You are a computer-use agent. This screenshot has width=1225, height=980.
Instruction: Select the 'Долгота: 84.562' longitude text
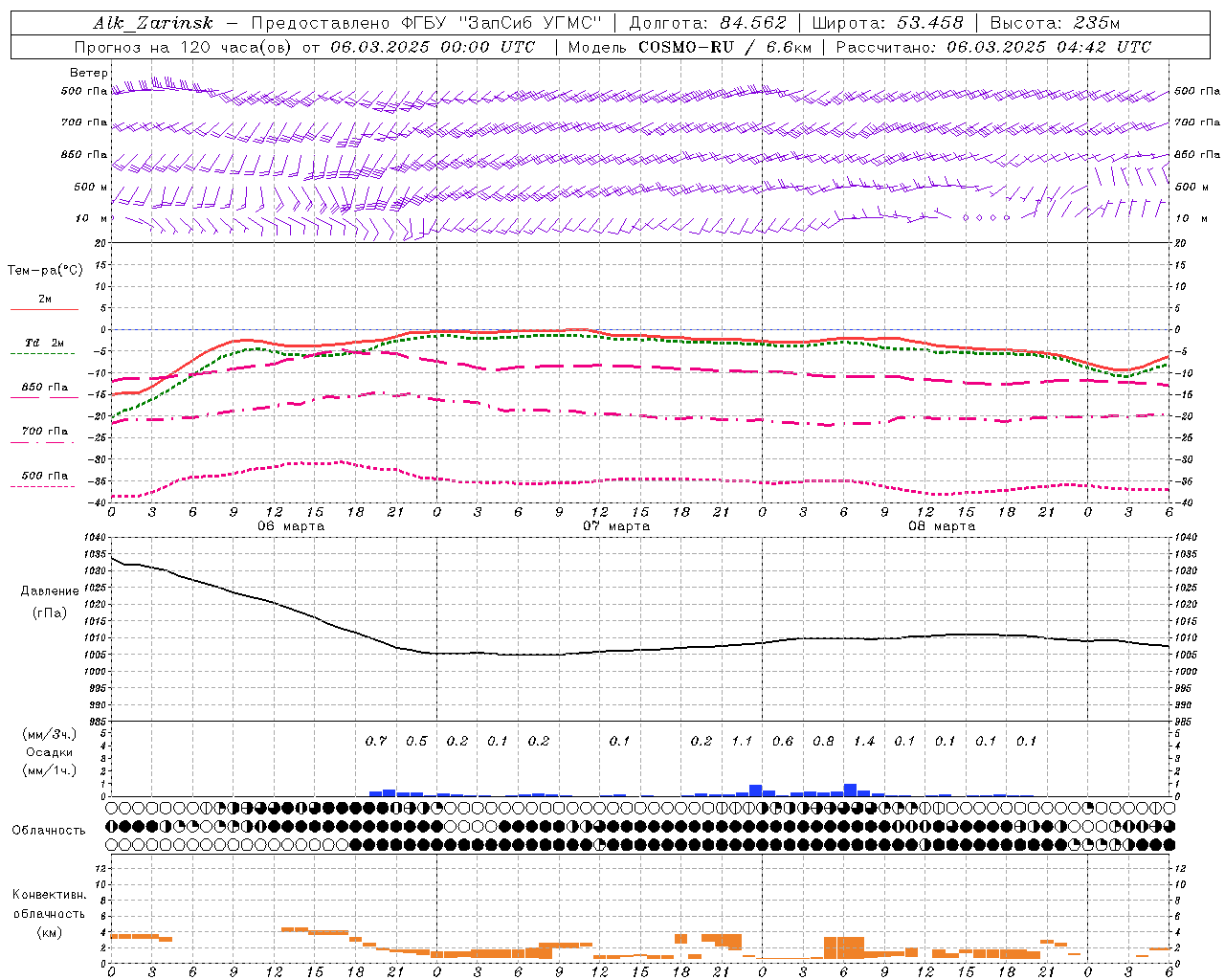707,23
